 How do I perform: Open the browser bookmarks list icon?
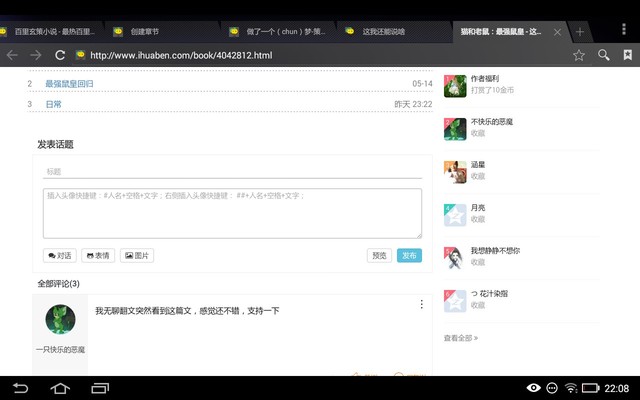628,55
